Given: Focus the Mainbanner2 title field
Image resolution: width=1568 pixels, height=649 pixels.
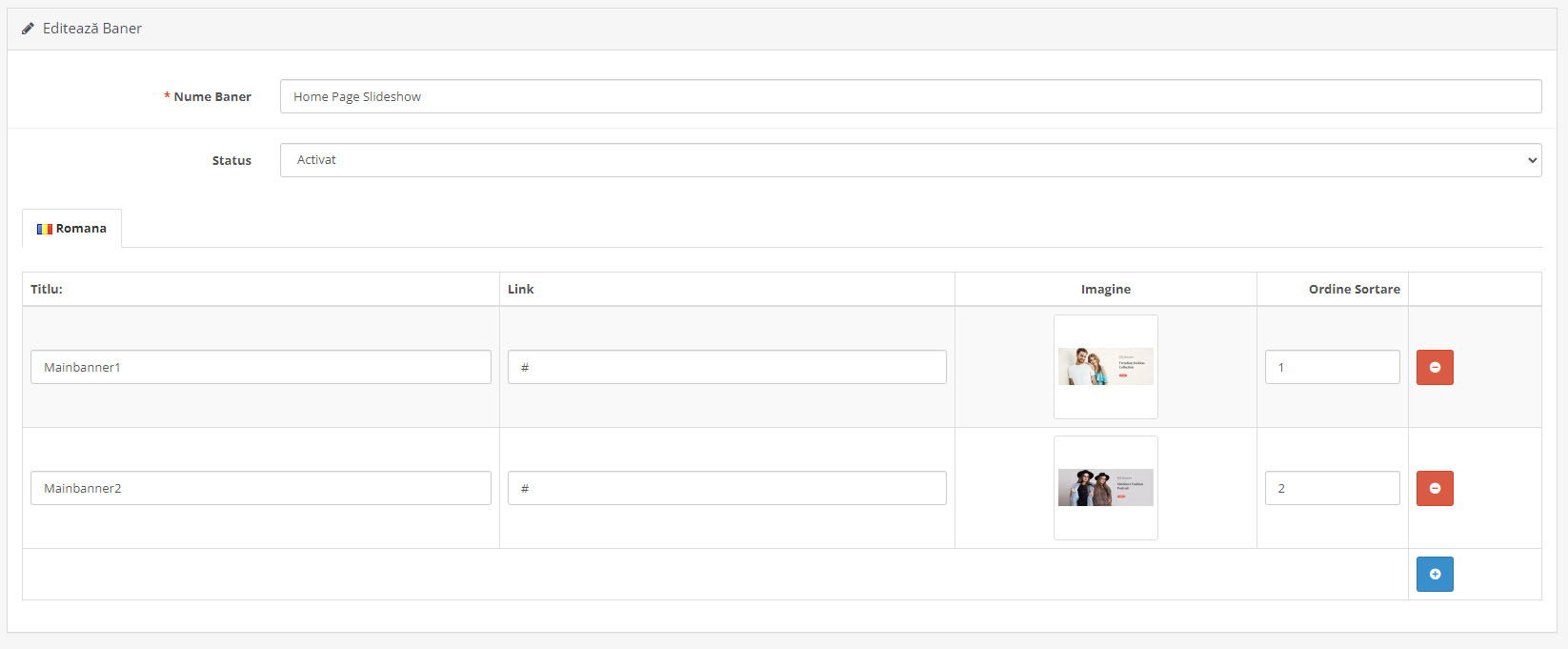Looking at the screenshot, I should 261,488.
